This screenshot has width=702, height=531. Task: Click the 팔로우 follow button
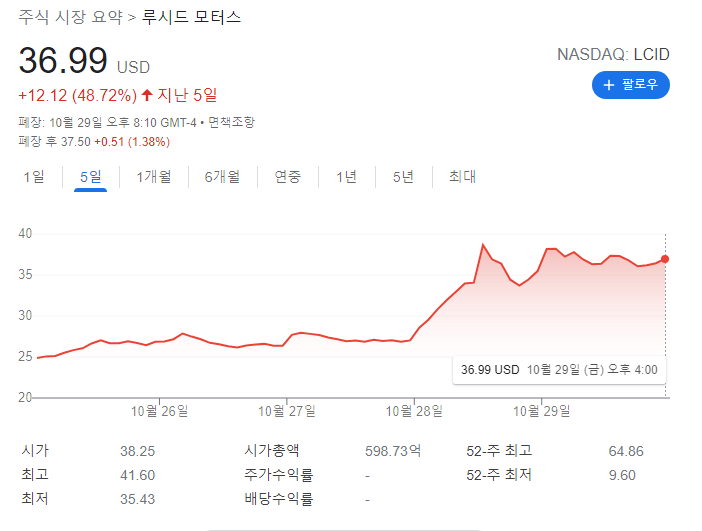[630, 85]
